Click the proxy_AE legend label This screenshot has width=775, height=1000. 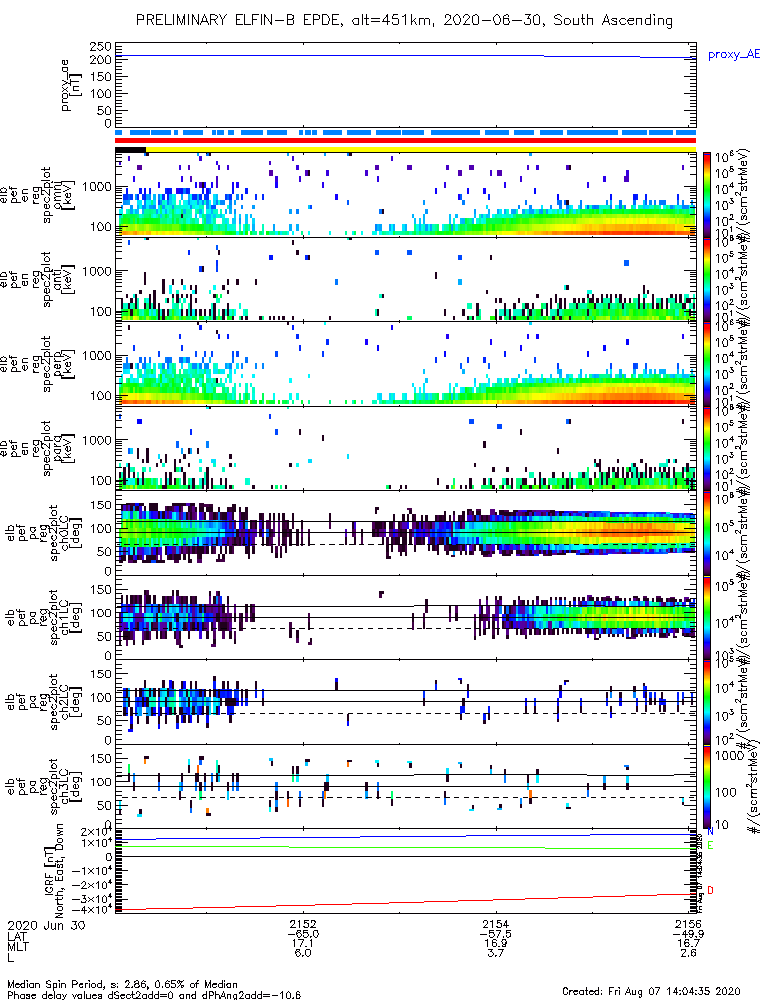(x=734, y=55)
